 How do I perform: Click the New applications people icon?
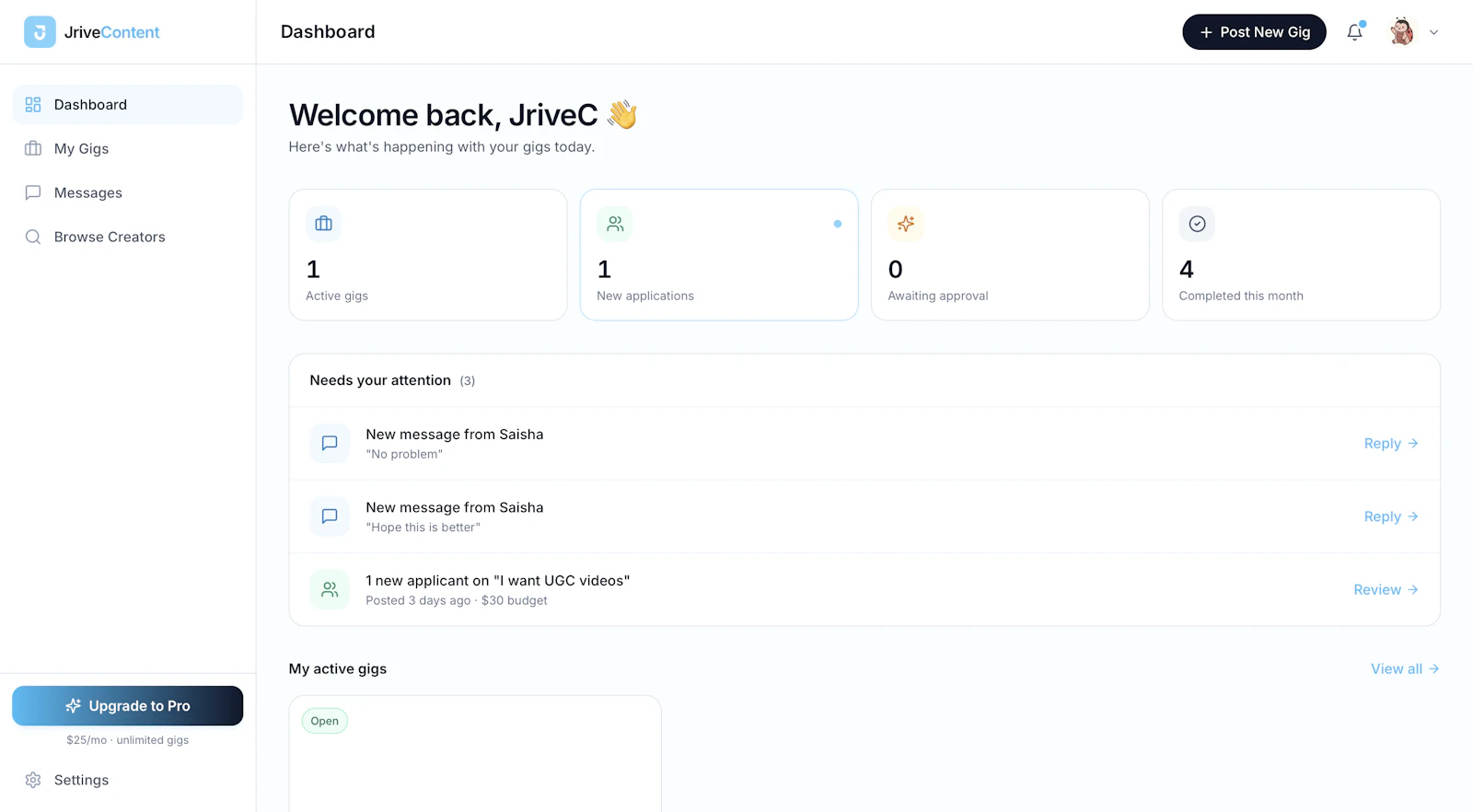click(615, 224)
